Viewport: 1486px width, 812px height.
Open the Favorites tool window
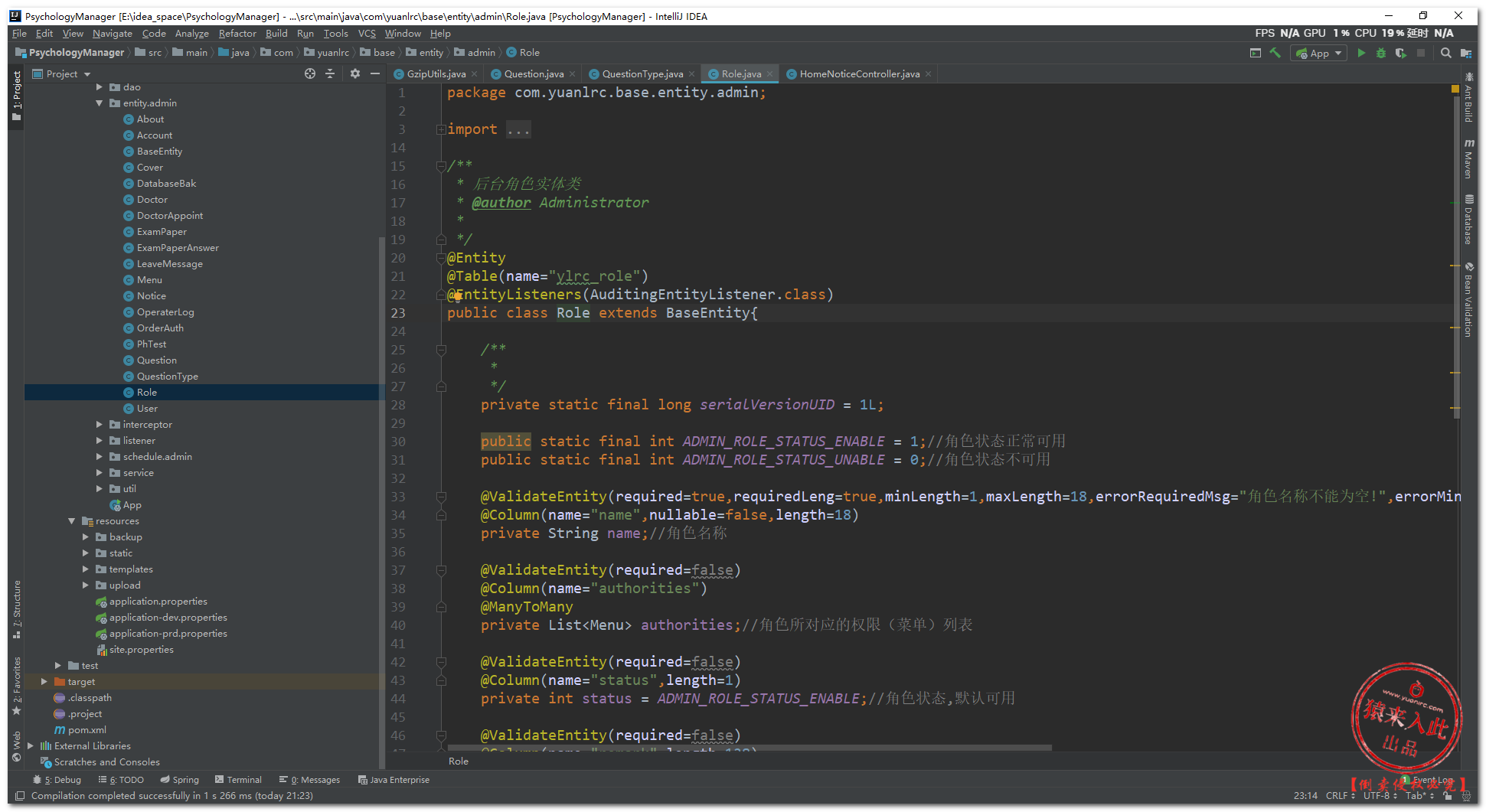click(x=16, y=686)
